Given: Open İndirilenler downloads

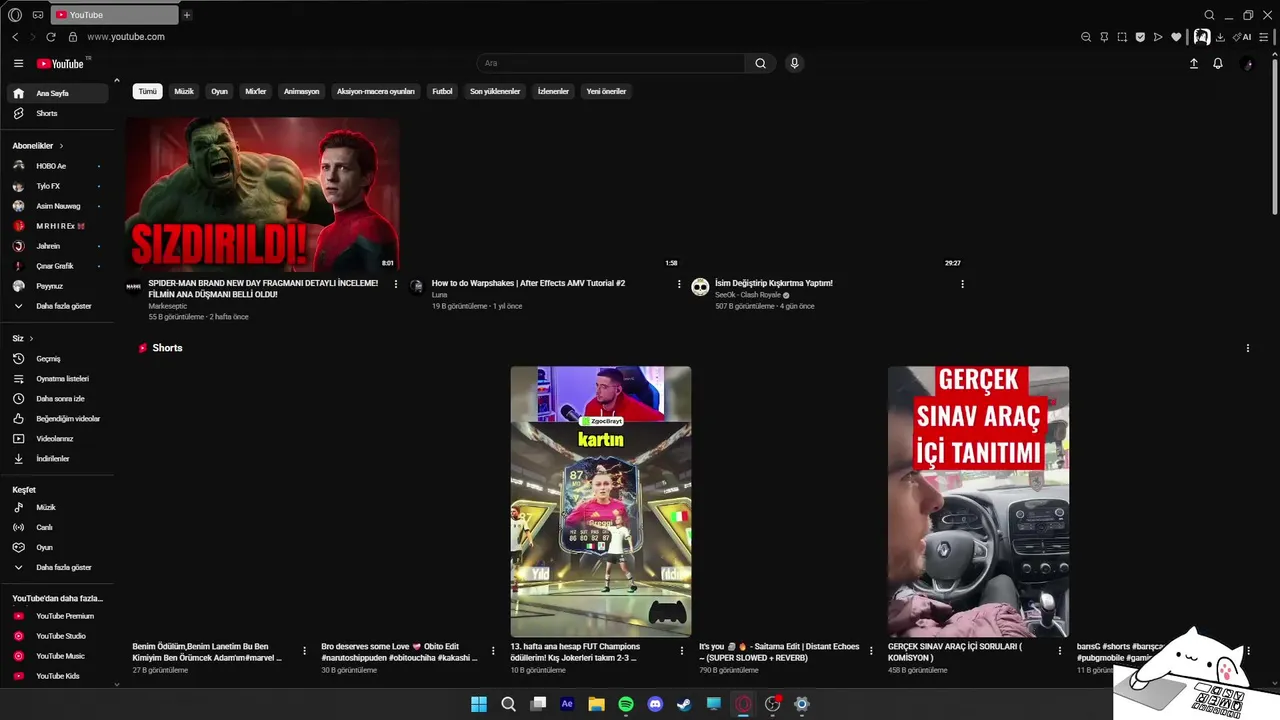Looking at the screenshot, I should pos(58,458).
